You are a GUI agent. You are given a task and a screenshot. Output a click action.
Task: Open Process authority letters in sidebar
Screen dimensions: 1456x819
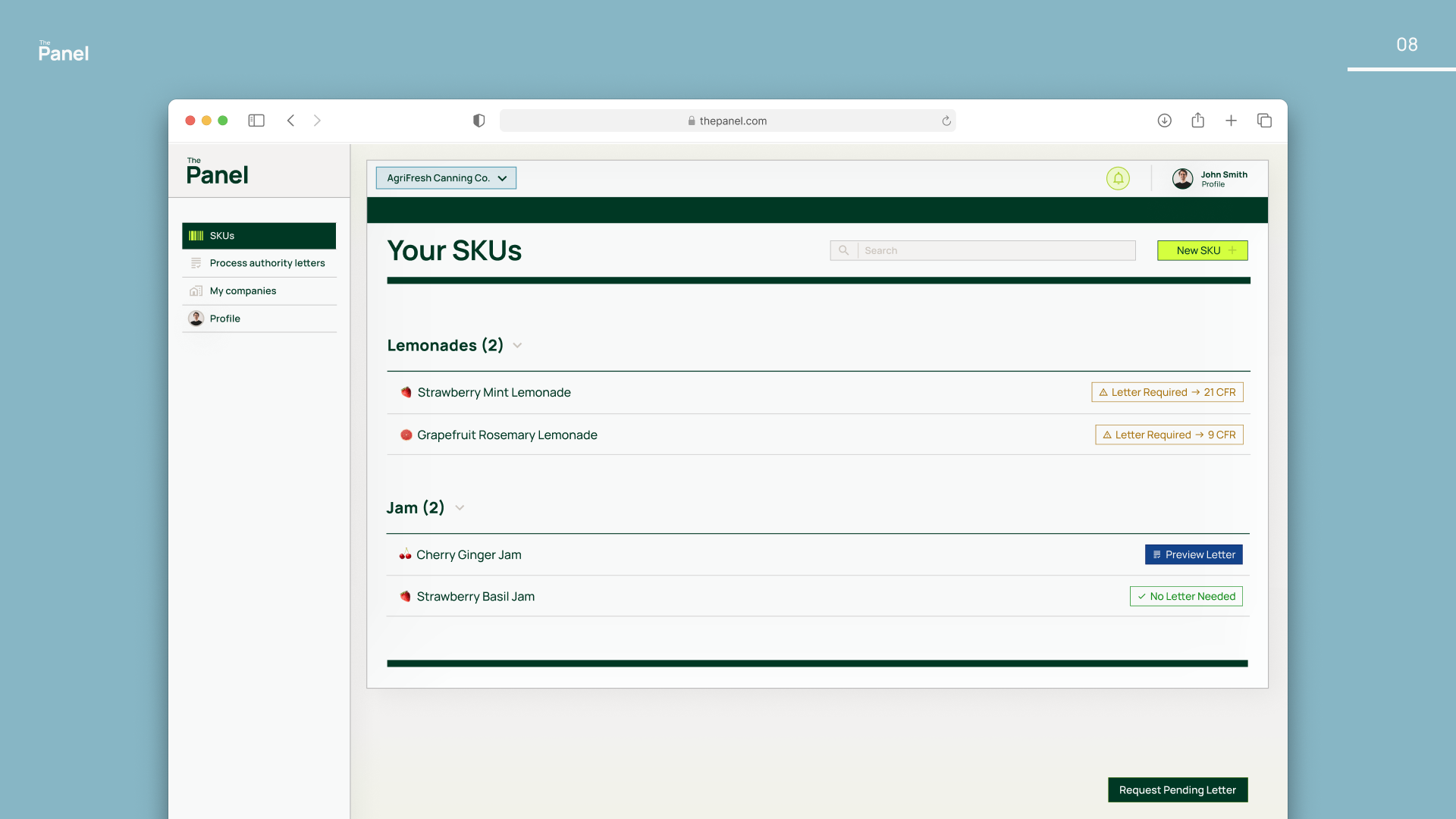point(267,263)
